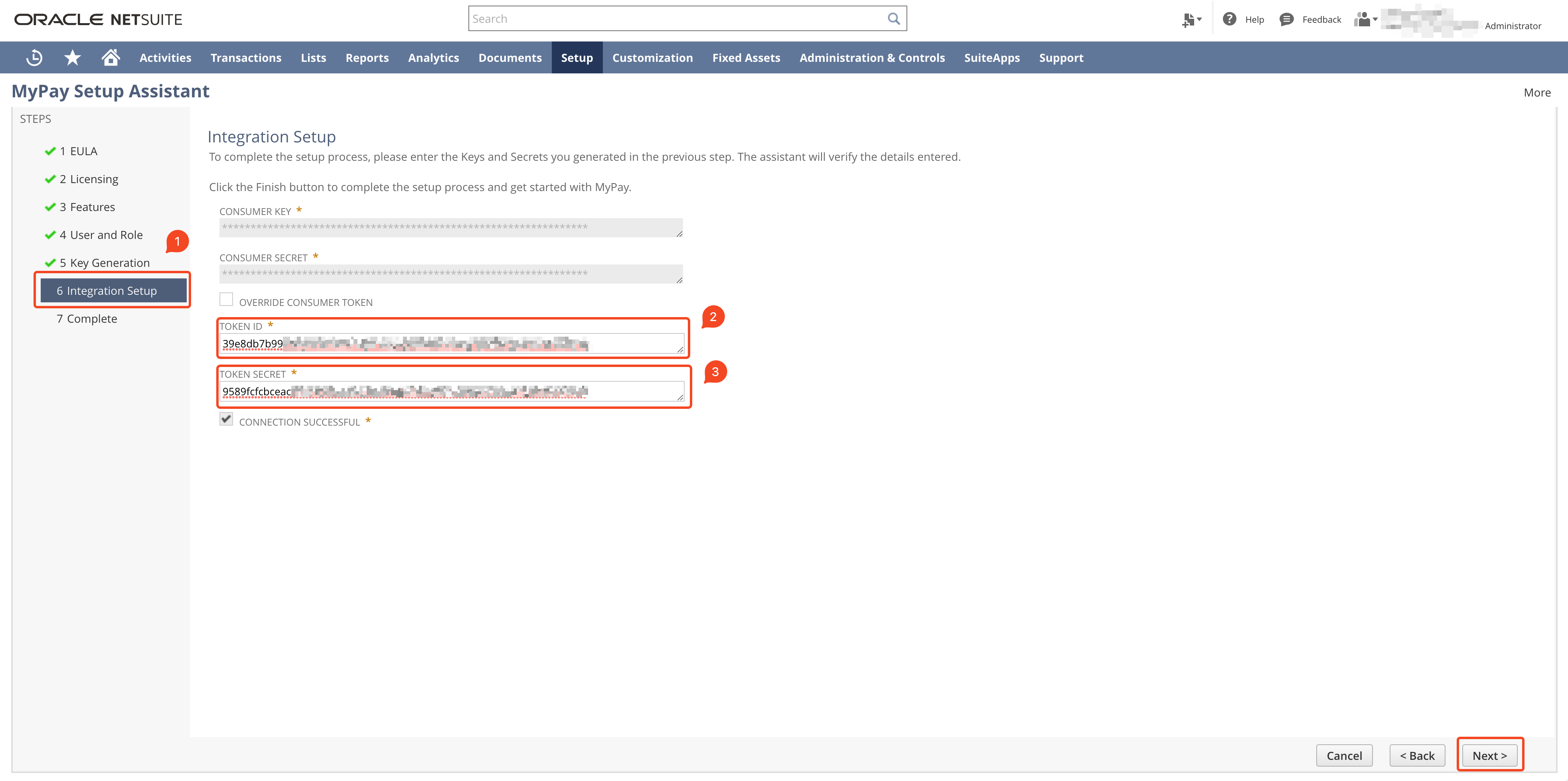
Task: Select step 5 Key Generation
Action: pos(105,262)
